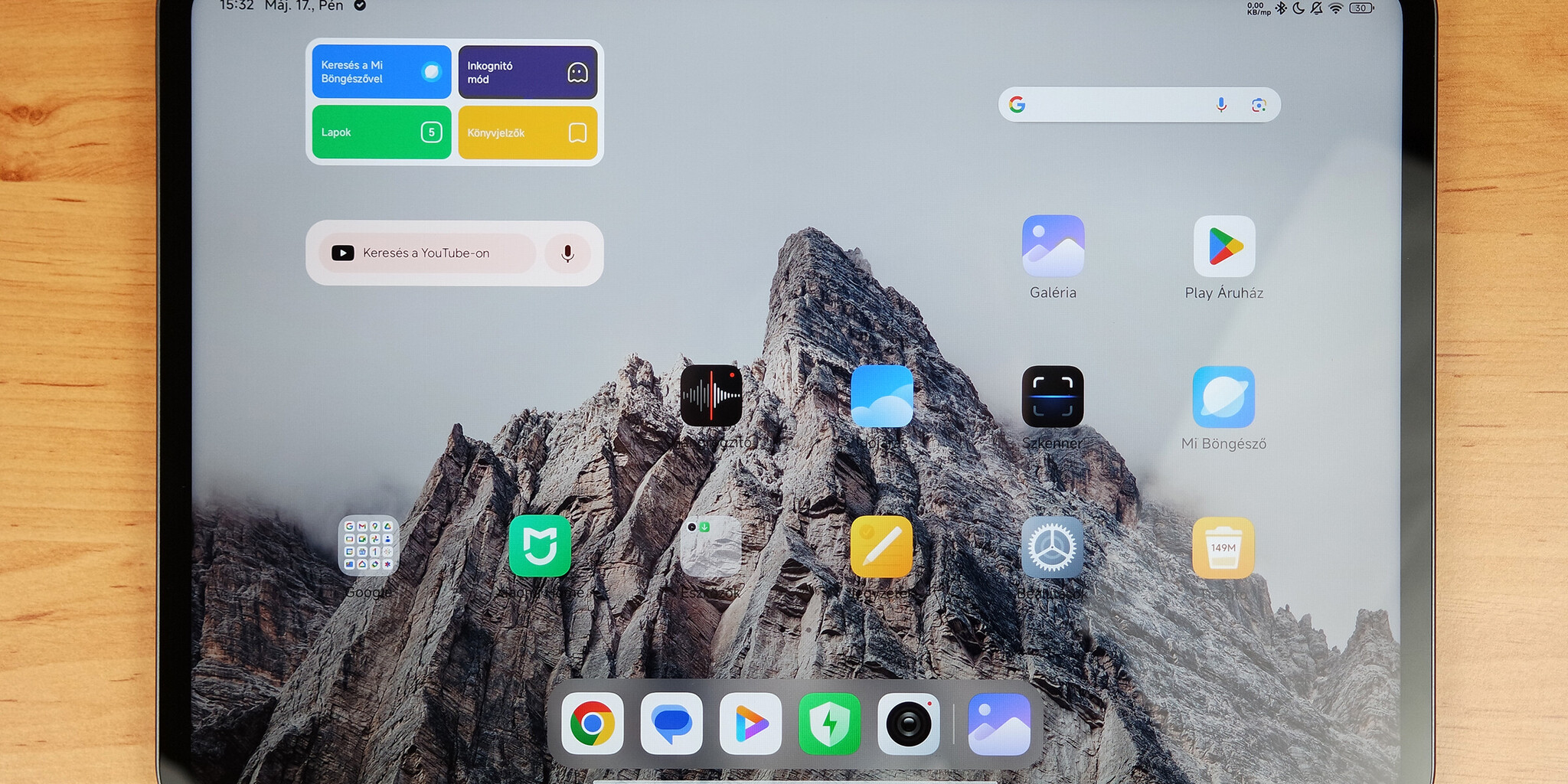Tap the Google Lens camera icon
The width and height of the screenshot is (1568, 784).
pyautogui.click(x=1259, y=105)
